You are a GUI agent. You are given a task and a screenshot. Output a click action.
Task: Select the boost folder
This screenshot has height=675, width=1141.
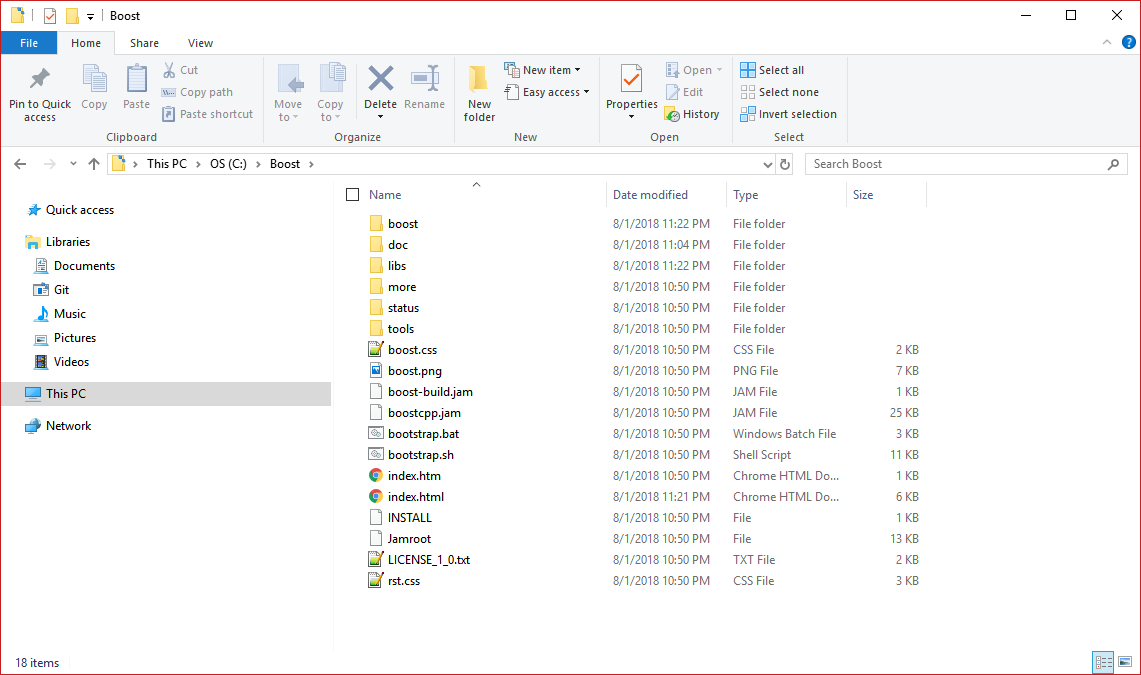(403, 224)
